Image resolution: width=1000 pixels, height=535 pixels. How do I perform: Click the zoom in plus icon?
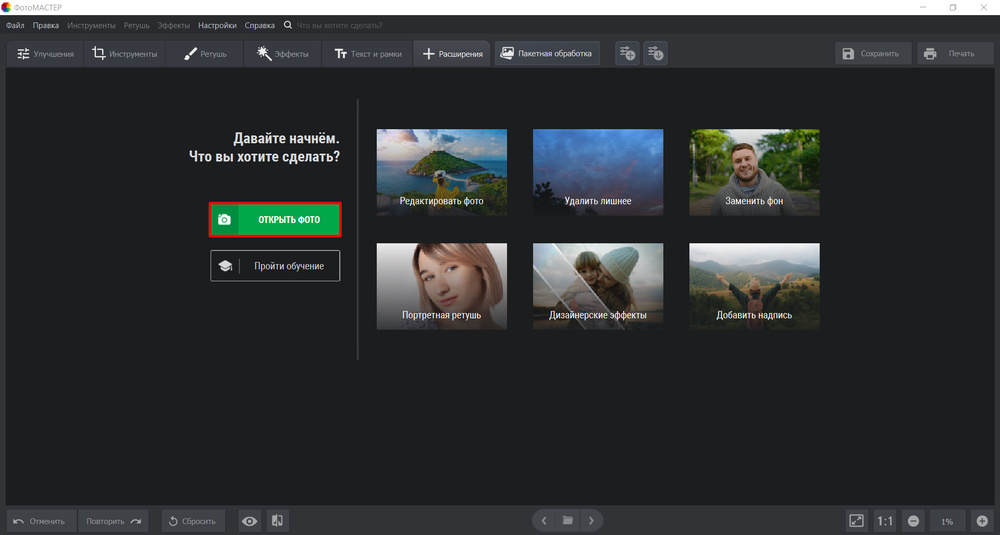[982, 521]
